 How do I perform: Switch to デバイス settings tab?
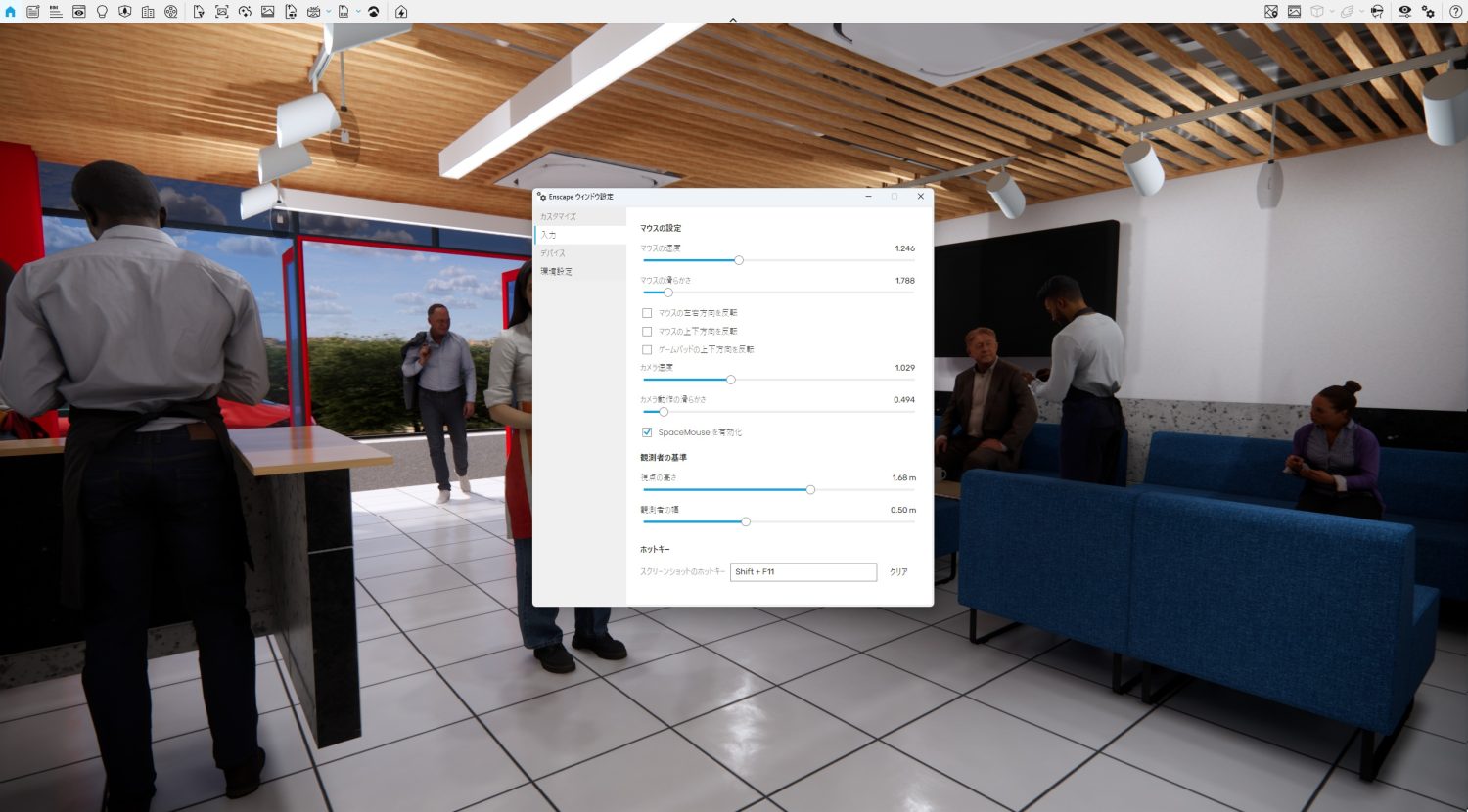[553, 253]
